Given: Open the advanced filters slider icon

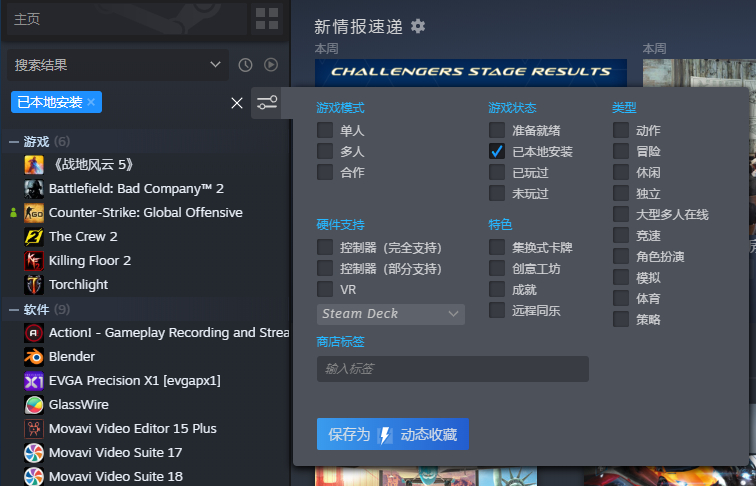Looking at the screenshot, I should [267, 103].
